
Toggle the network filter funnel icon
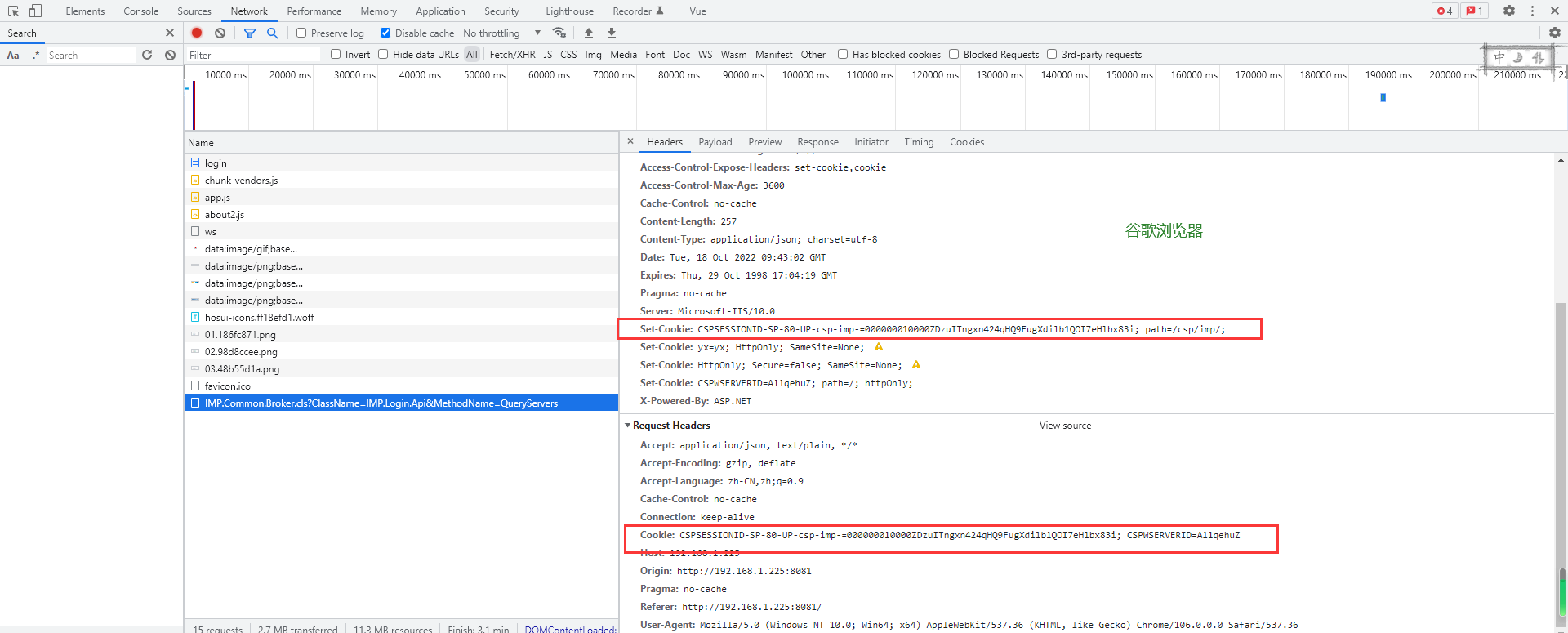tap(250, 33)
